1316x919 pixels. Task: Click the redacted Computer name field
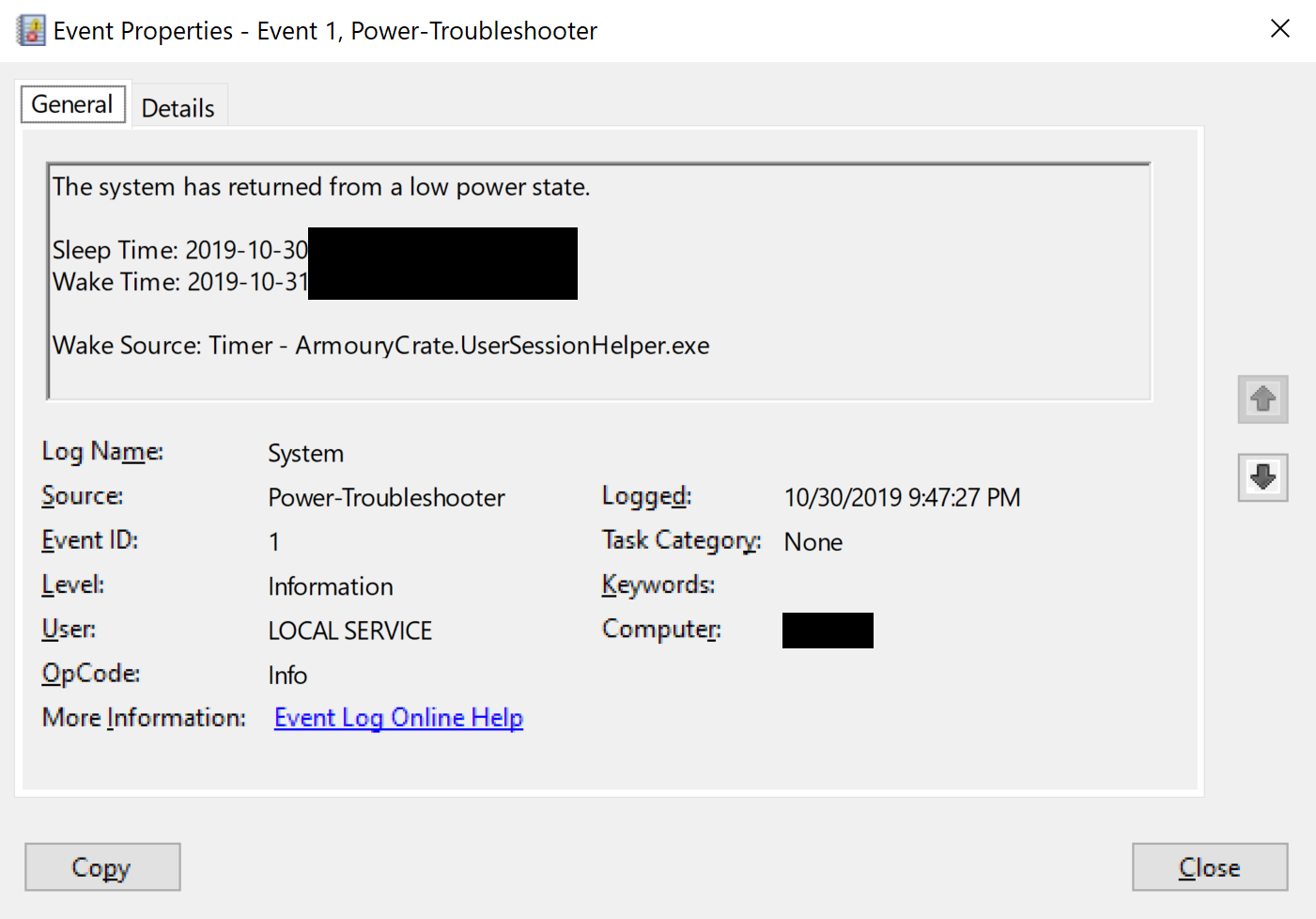coord(828,631)
